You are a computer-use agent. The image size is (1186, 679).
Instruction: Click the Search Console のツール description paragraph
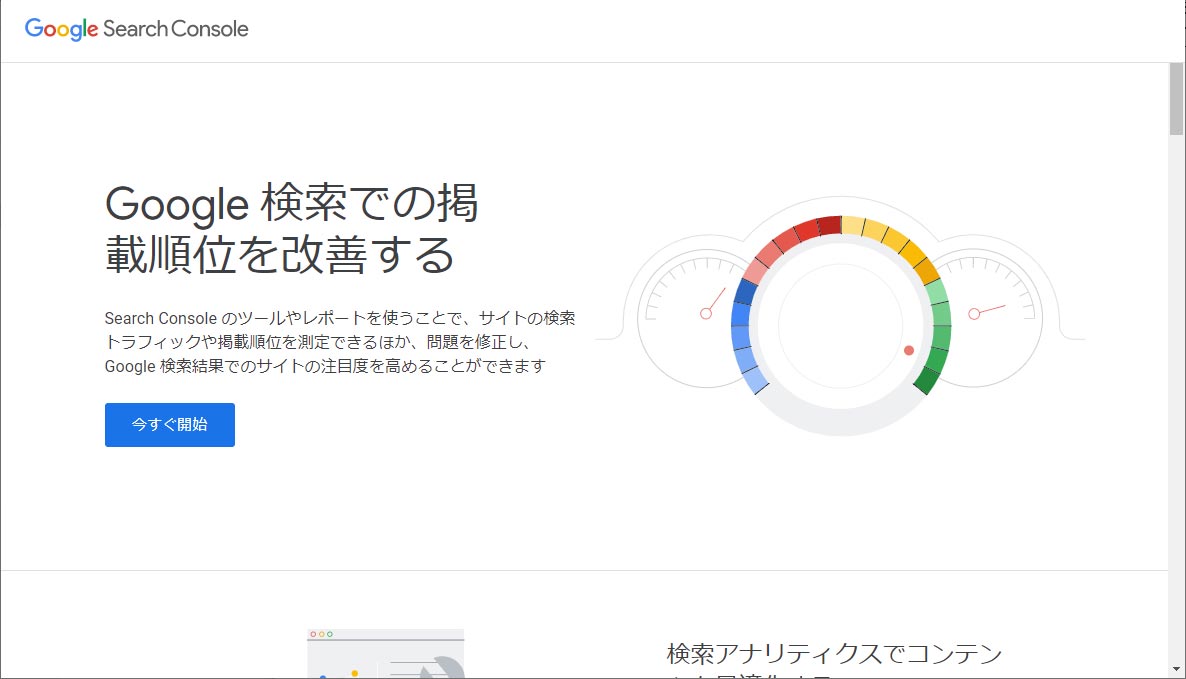(340, 342)
